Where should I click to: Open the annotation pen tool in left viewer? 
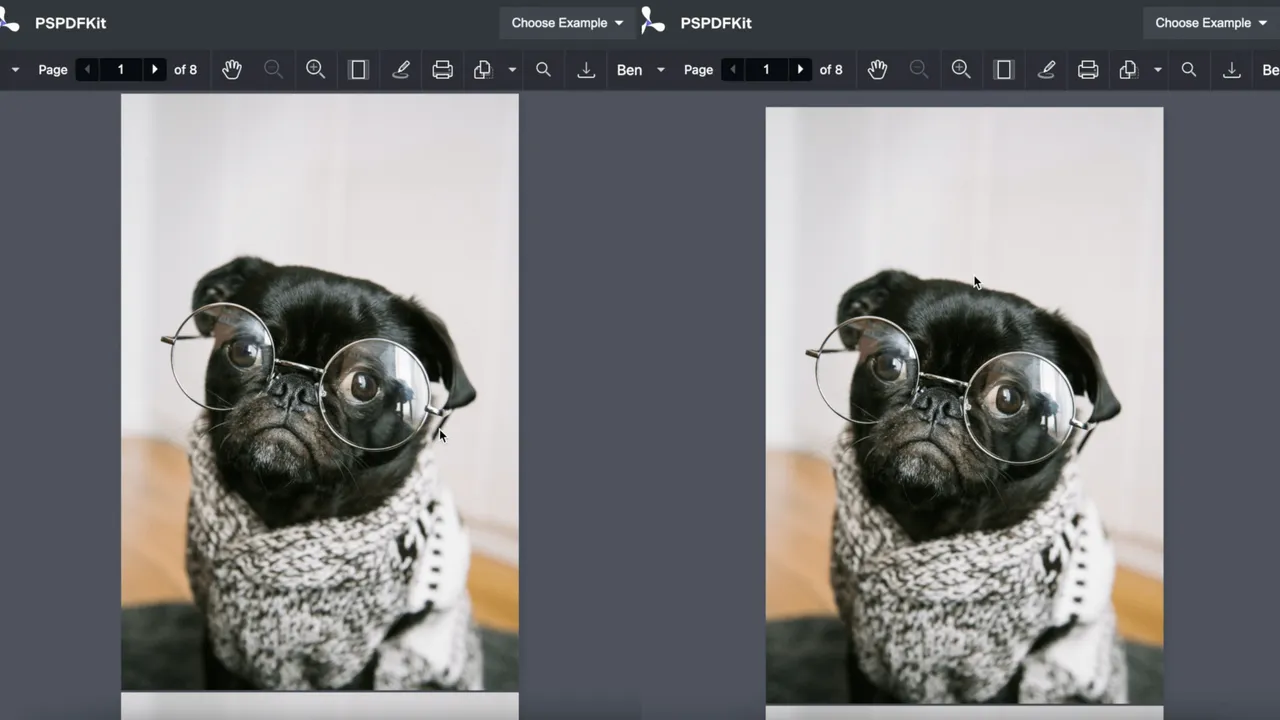pyautogui.click(x=401, y=70)
